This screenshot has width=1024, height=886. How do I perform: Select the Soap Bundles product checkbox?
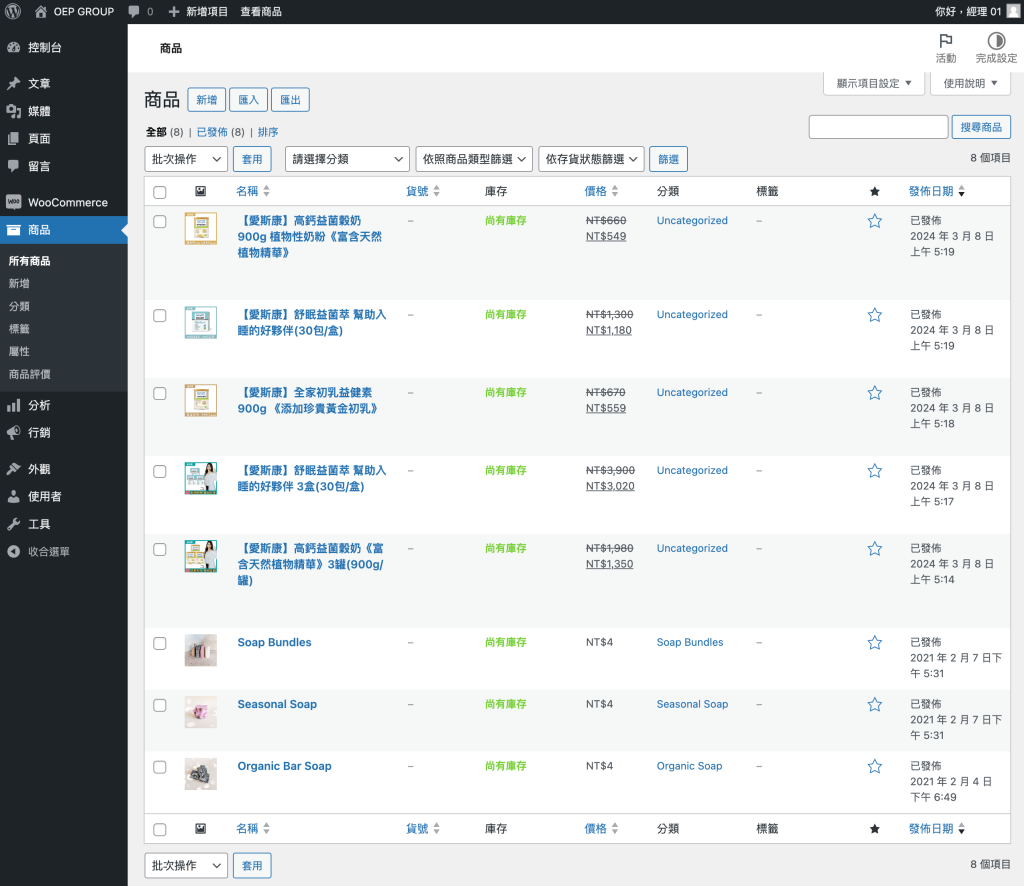[160, 643]
